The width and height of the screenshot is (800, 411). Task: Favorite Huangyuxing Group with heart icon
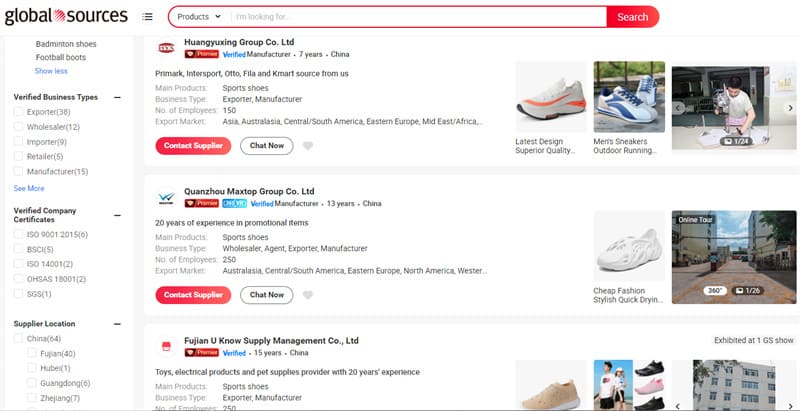pos(308,146)
